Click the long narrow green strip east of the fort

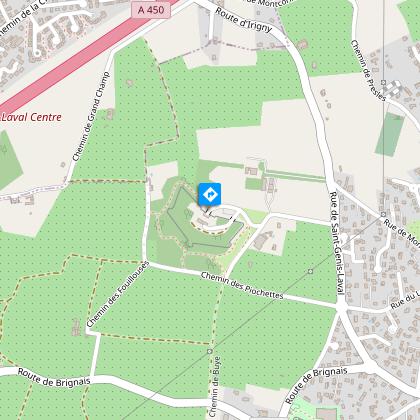click(295, 175)
